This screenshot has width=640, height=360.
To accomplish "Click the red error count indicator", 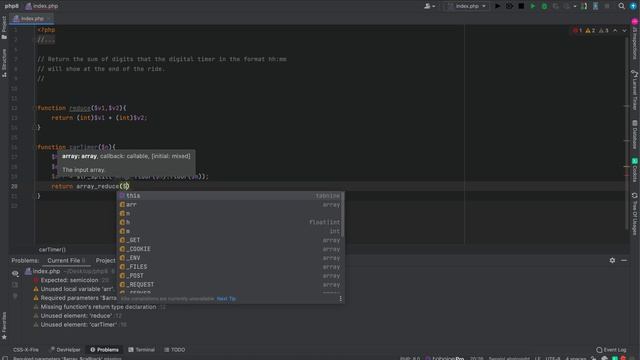I will [x=578, y=31].
